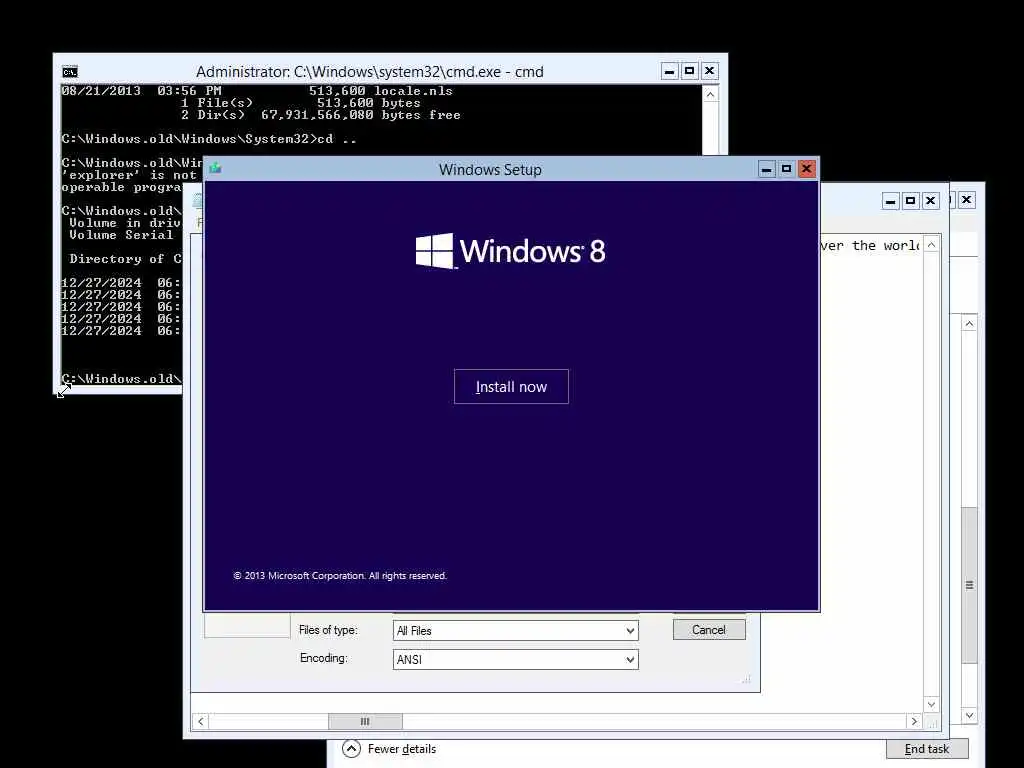Click Notepad vertical scrollbar up arrow
Screen dimensions: 1024x768
click(932, 245)
